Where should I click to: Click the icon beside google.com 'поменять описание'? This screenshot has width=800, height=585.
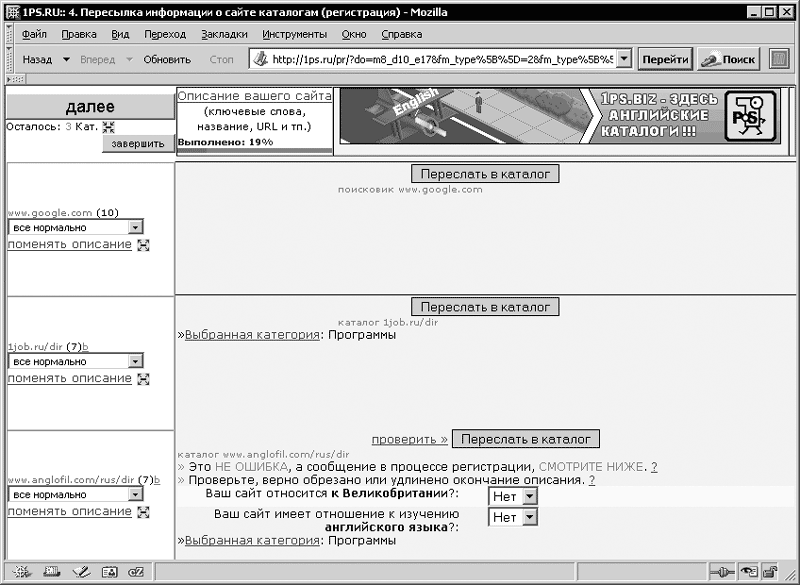coord(143,245)
